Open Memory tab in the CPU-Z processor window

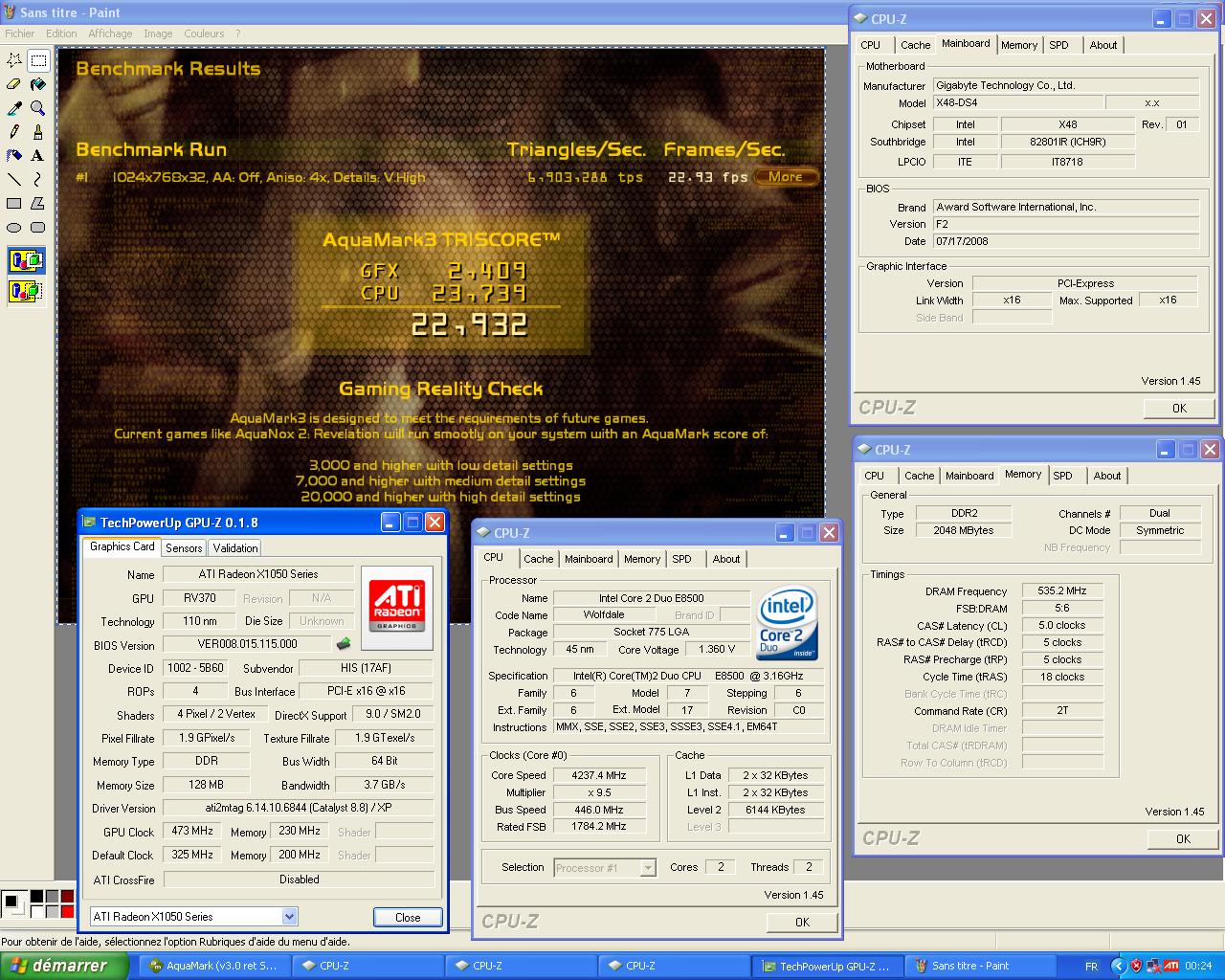click(x=642, y=559)
